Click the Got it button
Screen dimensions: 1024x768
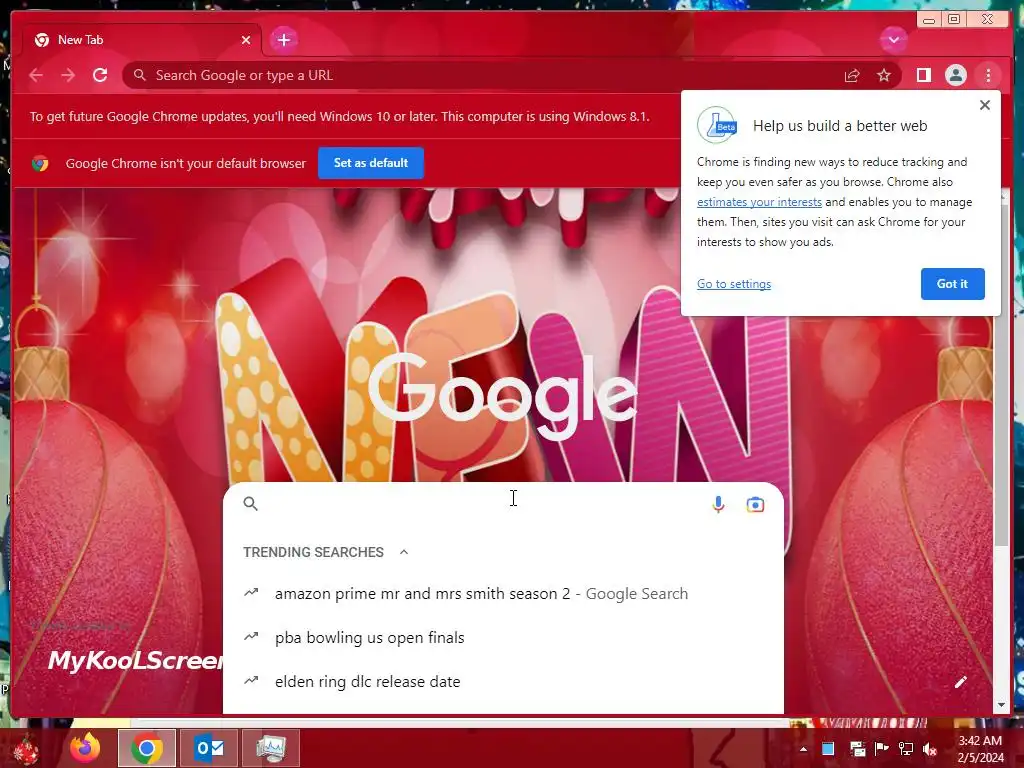coord(952,284)
